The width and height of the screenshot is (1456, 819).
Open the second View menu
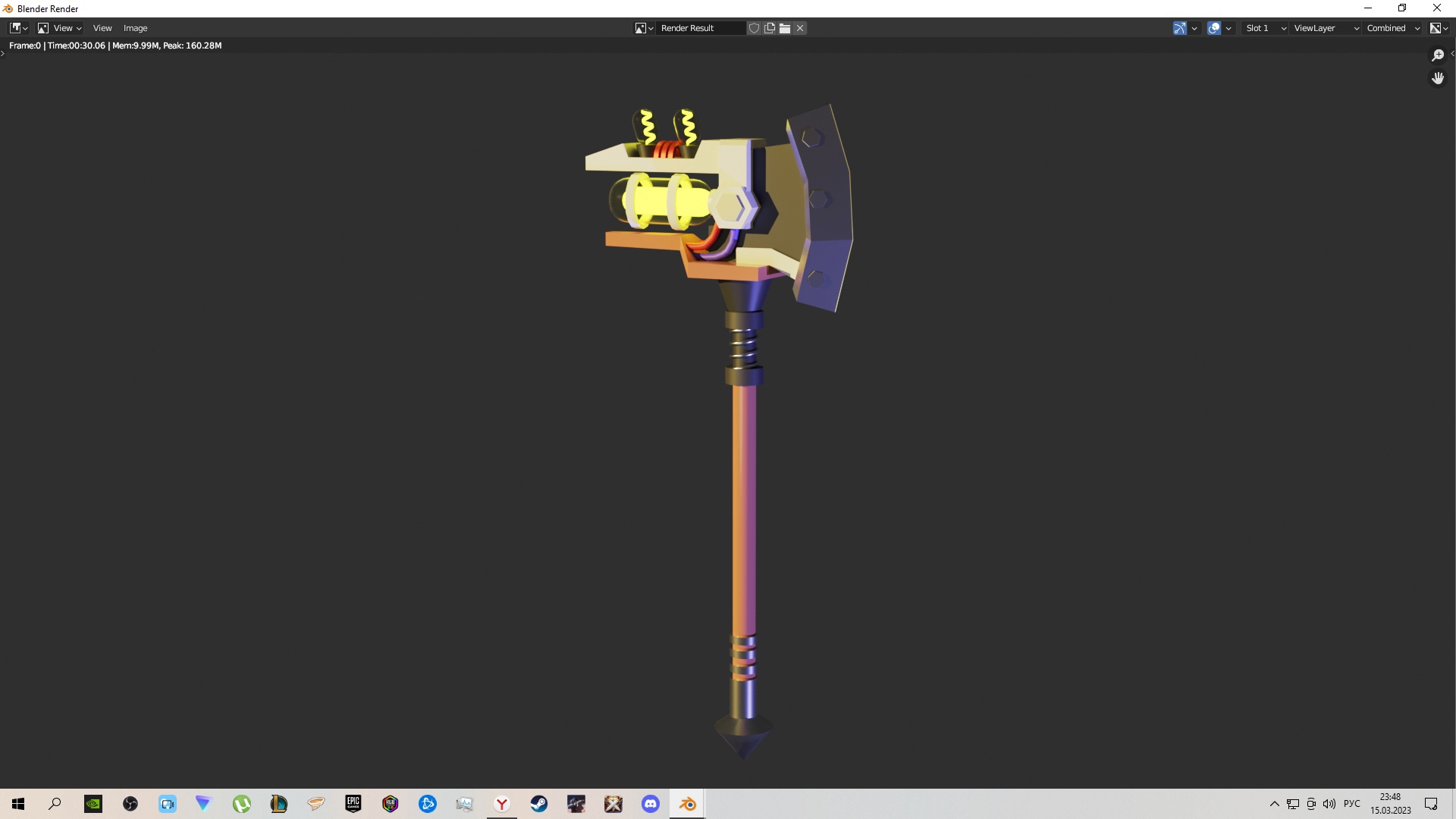[x=102, y=28]
